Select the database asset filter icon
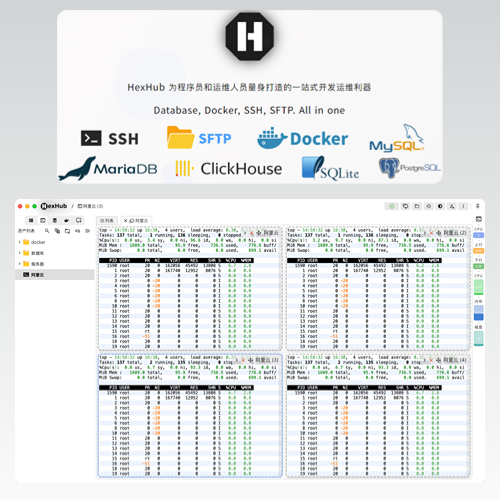500x500 pixels. pos(55,220)
